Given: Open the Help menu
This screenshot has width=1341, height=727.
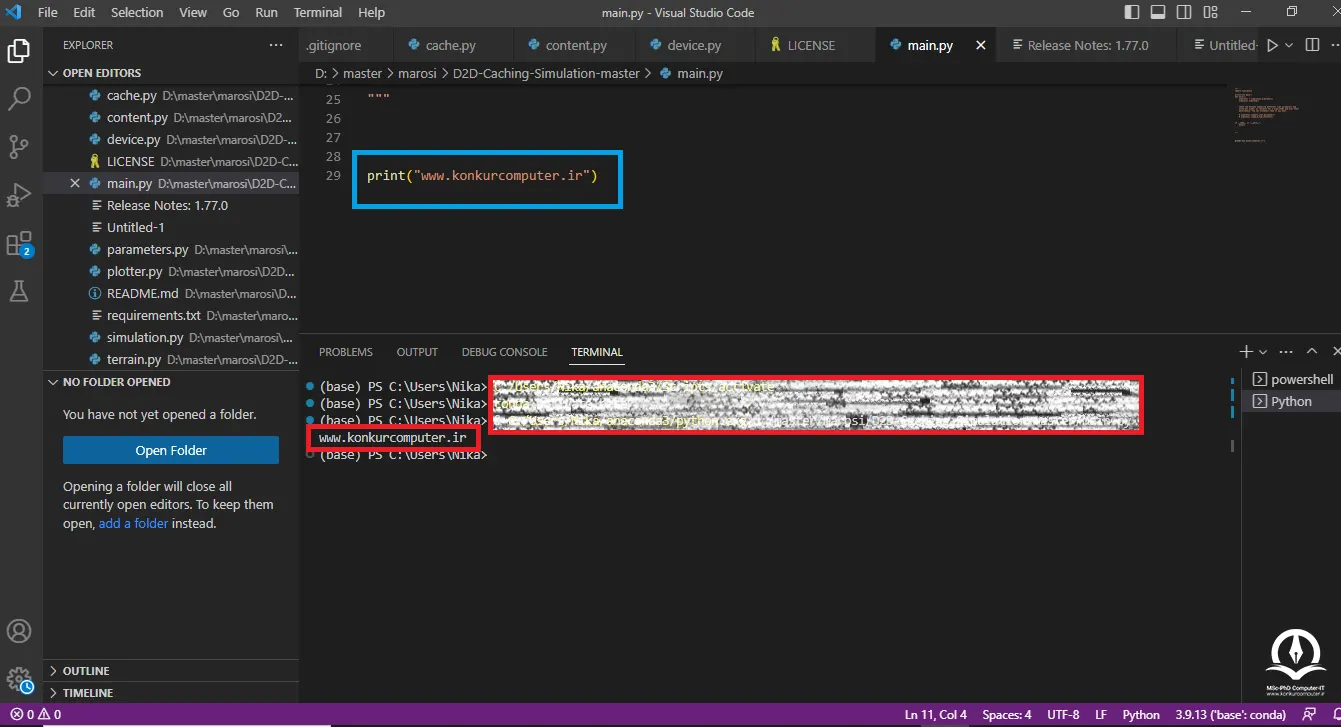Looking at the screenshot, I should [371, 13].
